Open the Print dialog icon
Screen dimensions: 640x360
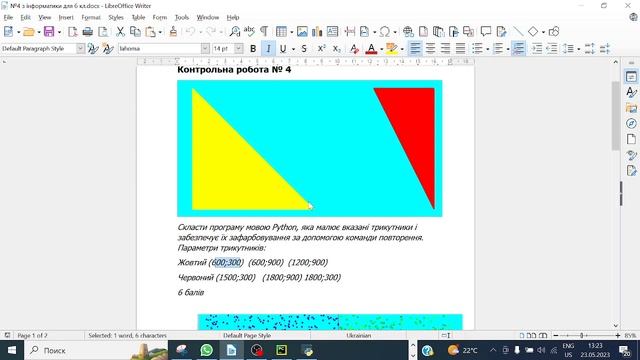[x=87, y=31]
